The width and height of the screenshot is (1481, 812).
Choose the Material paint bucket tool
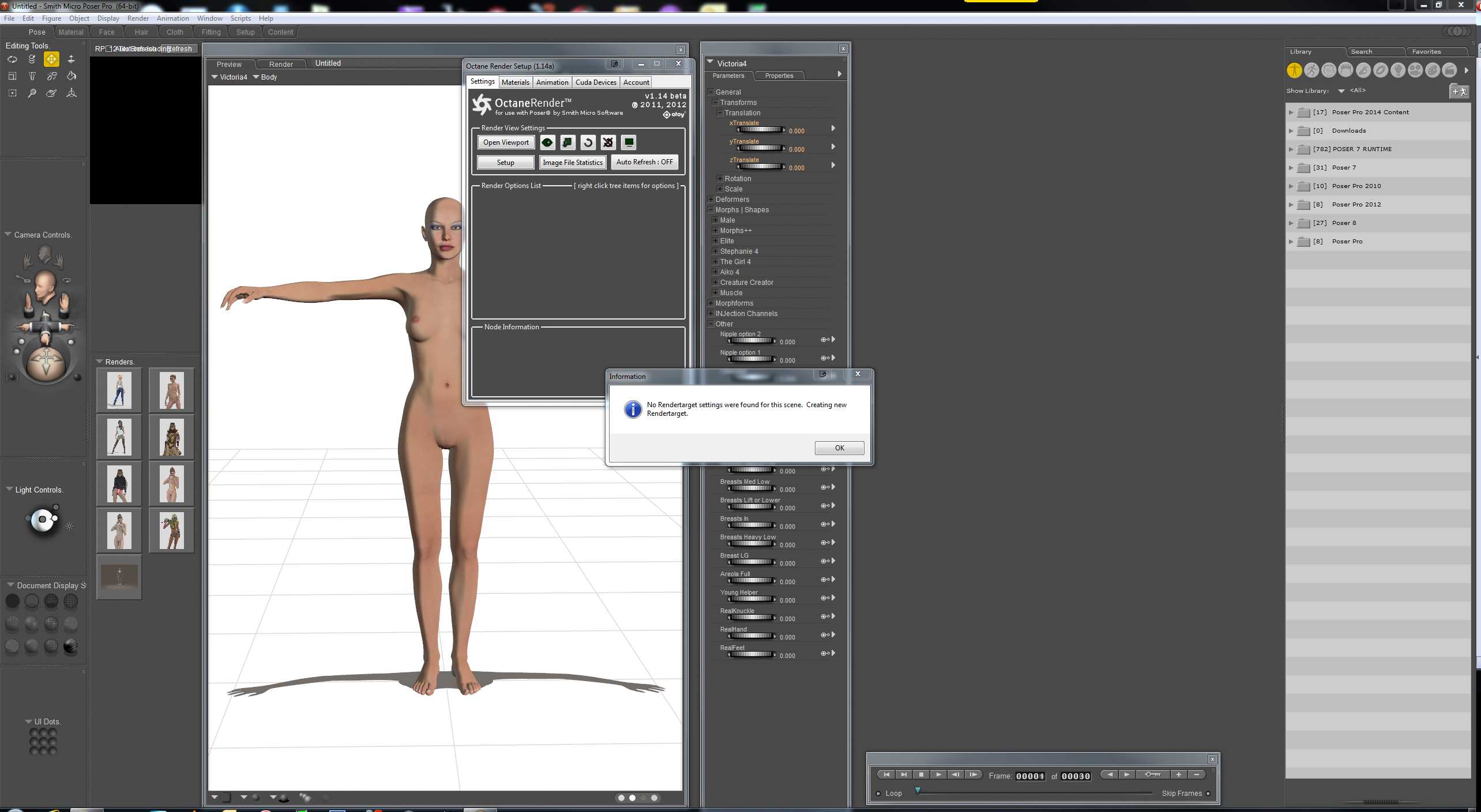pos(72,76)
